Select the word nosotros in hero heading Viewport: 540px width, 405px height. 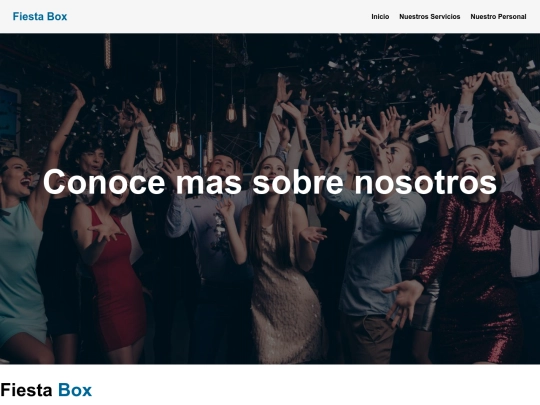point(425,182)
